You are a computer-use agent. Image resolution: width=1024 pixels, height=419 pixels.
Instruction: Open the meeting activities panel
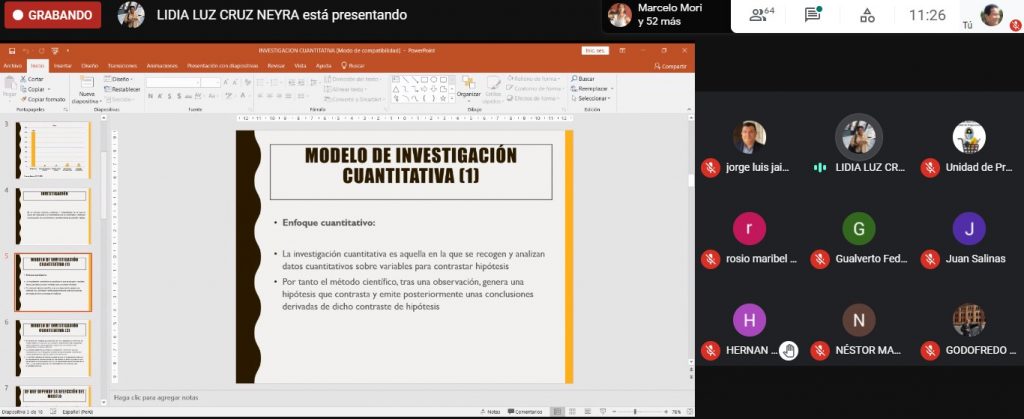(867, 15)
